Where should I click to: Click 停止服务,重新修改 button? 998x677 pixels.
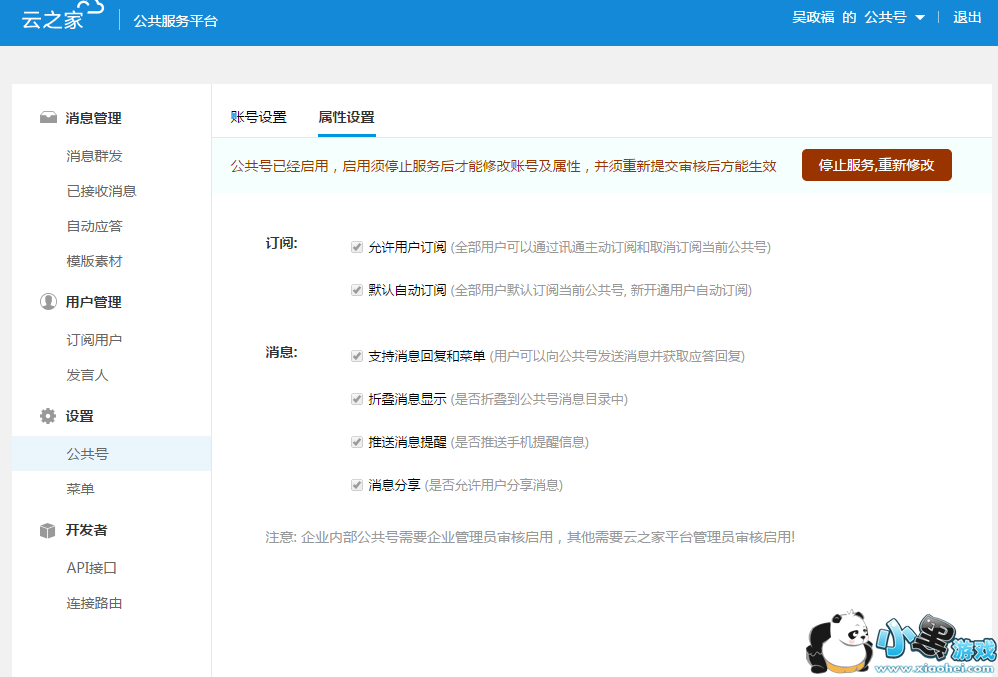(876, 165)
